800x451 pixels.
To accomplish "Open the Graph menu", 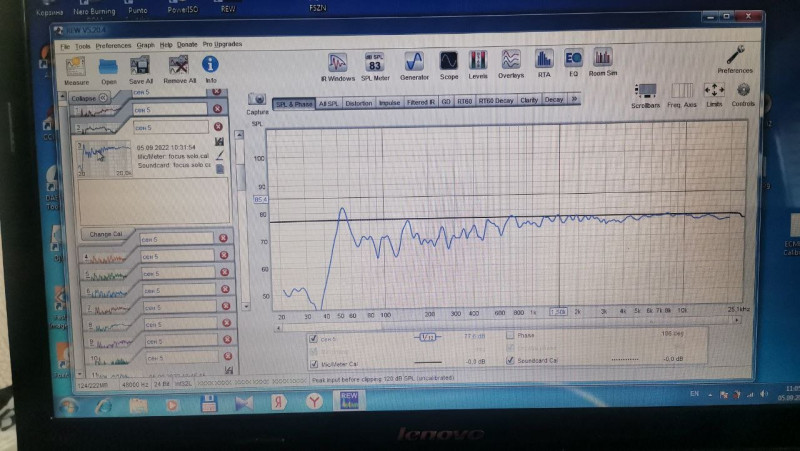I will pyautogui.click(x=145, y=45).
